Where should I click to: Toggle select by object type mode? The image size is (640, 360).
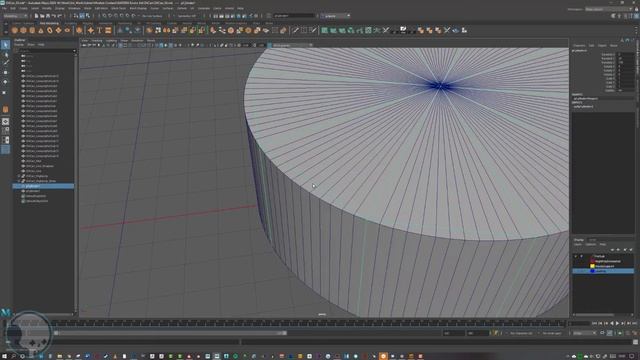point(82,16)
